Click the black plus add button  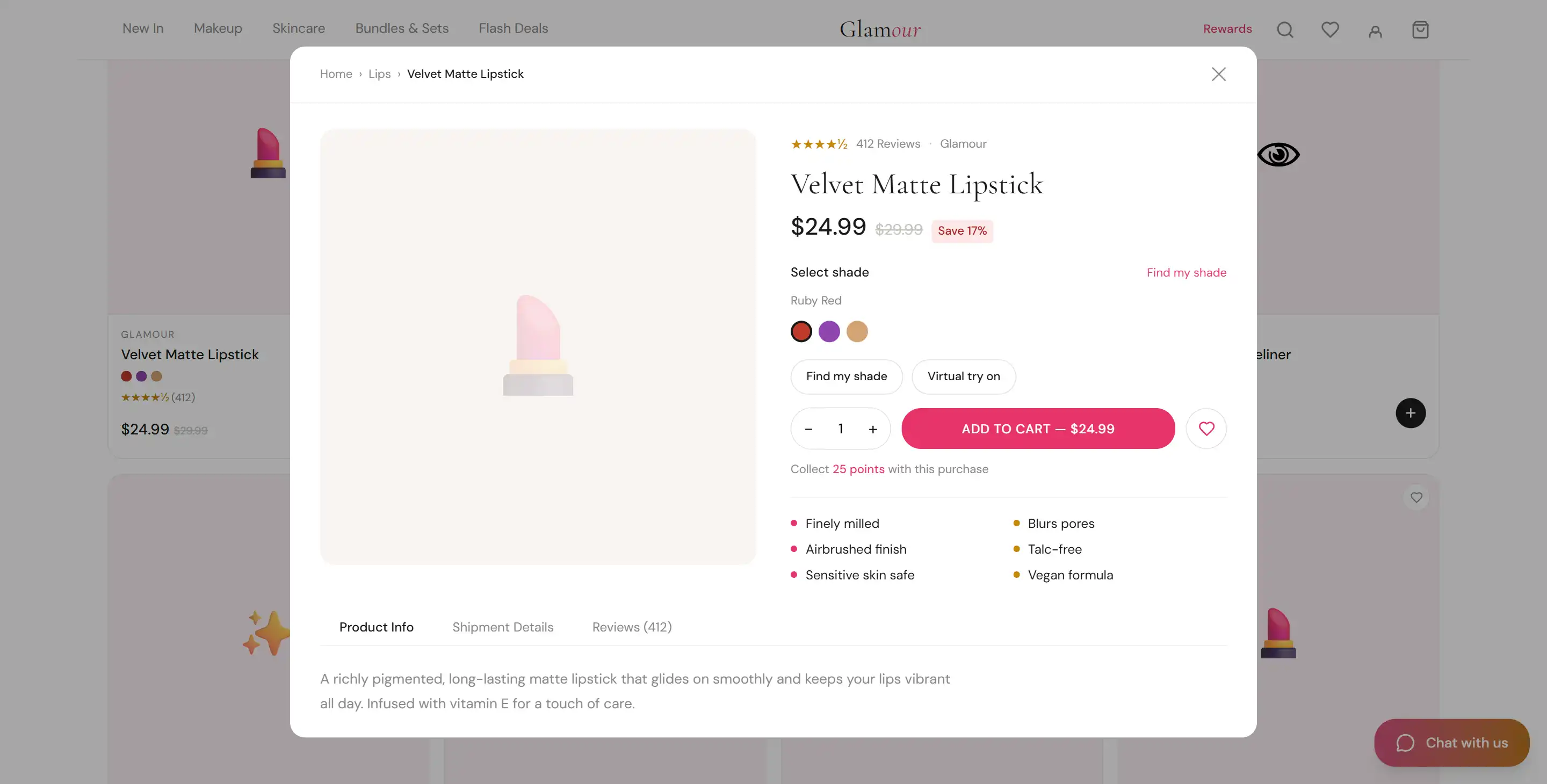click(1410, 413)
